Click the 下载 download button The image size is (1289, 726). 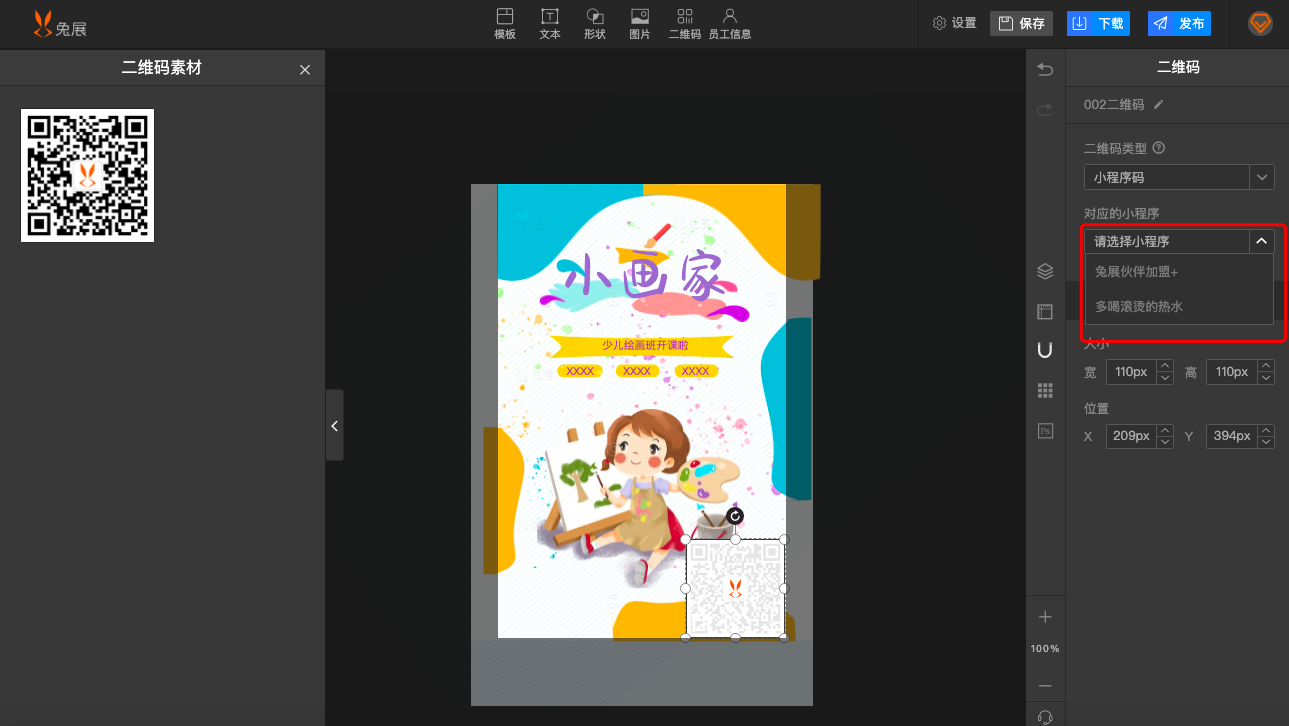pos(1098,23)
